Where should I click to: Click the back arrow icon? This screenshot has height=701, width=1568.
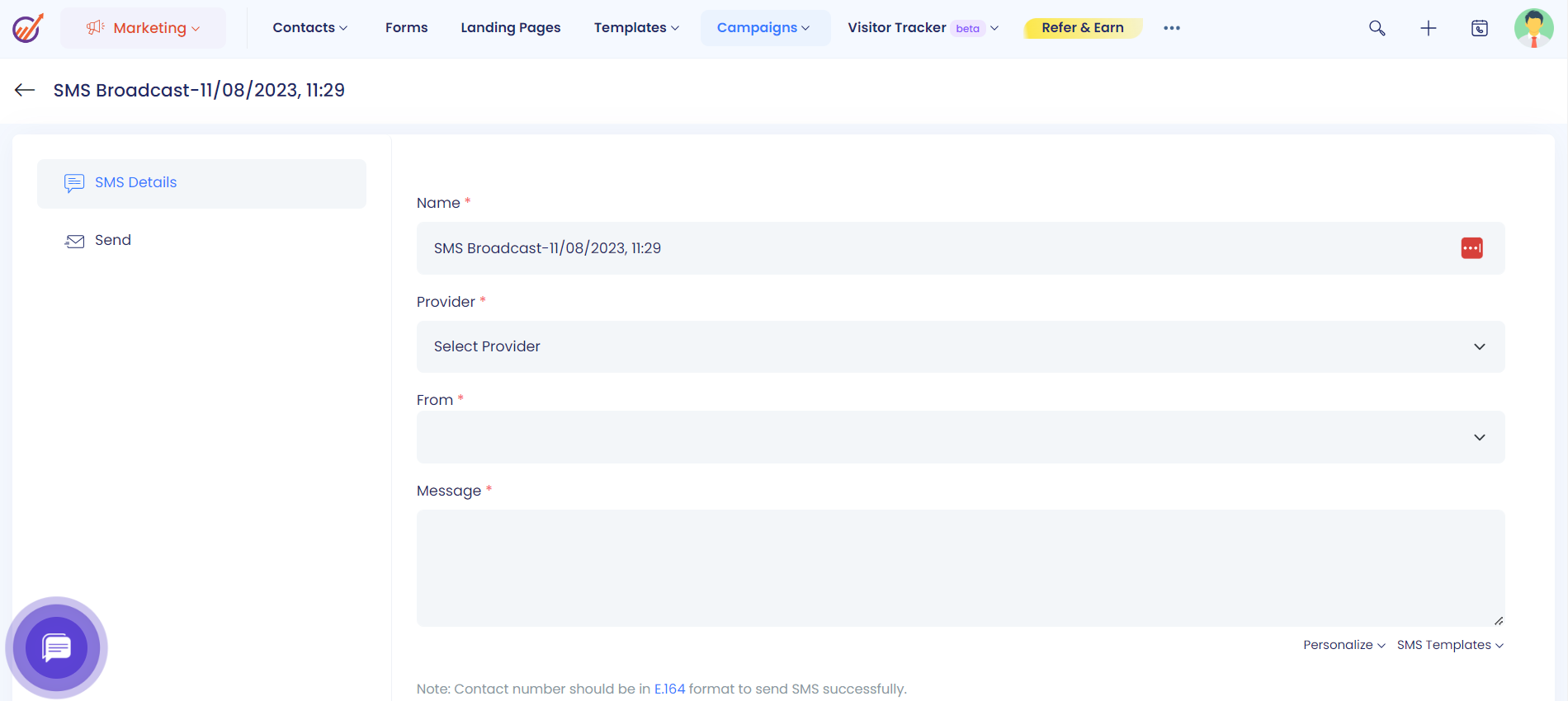(25, 90)
